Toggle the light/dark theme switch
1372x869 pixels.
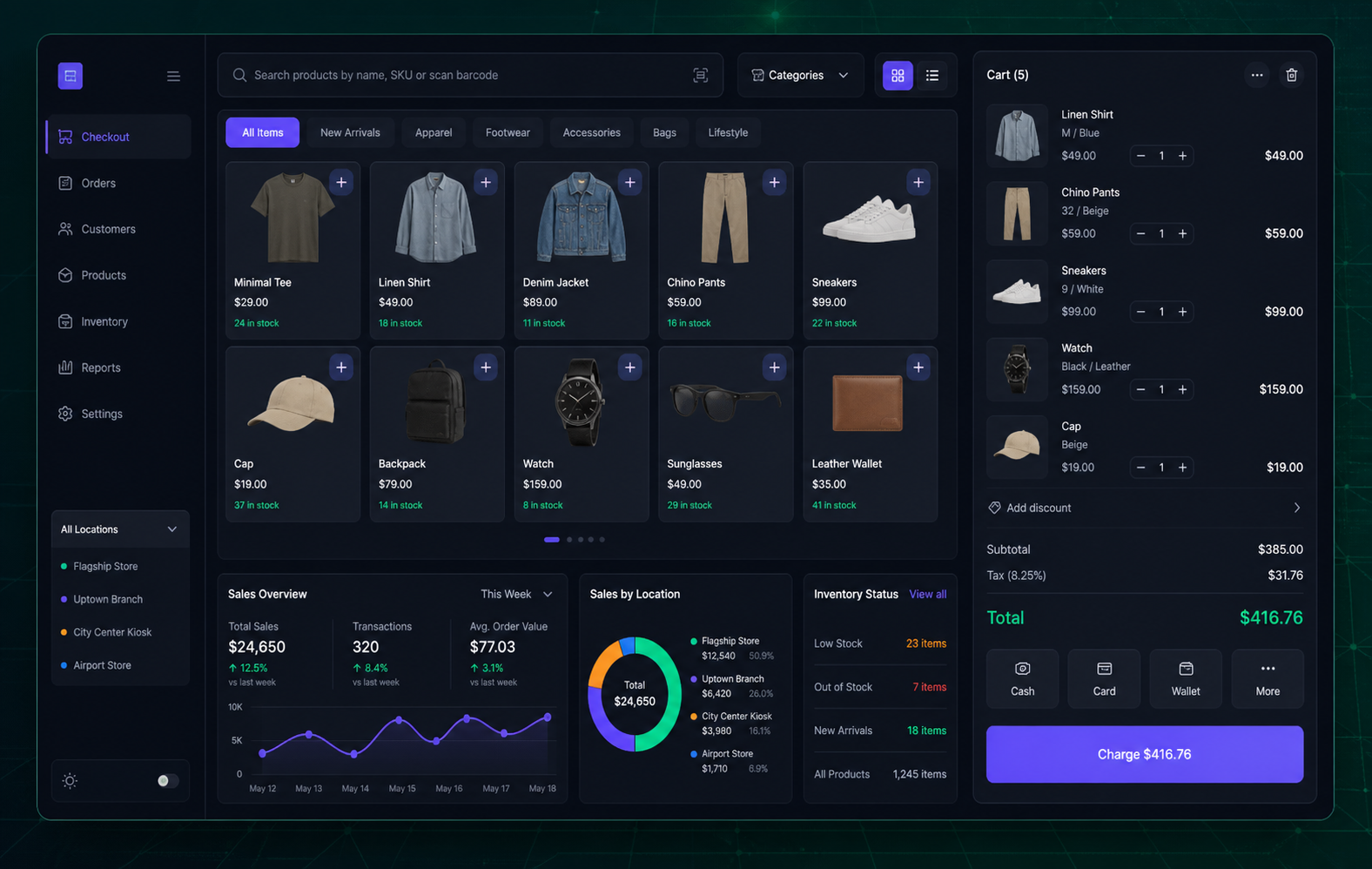[167, 780]
